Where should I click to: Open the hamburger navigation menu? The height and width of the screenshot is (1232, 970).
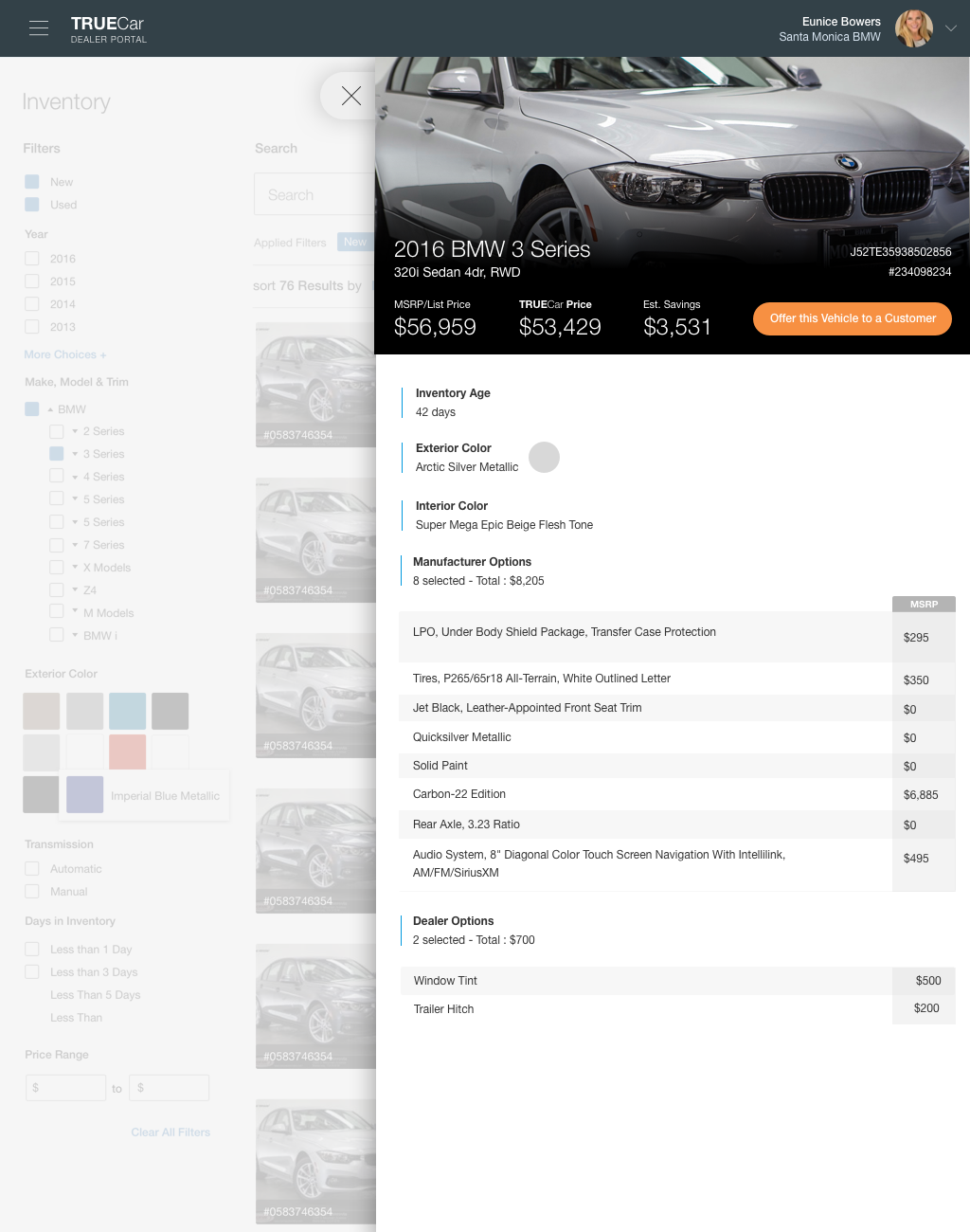tap(39, 28)
